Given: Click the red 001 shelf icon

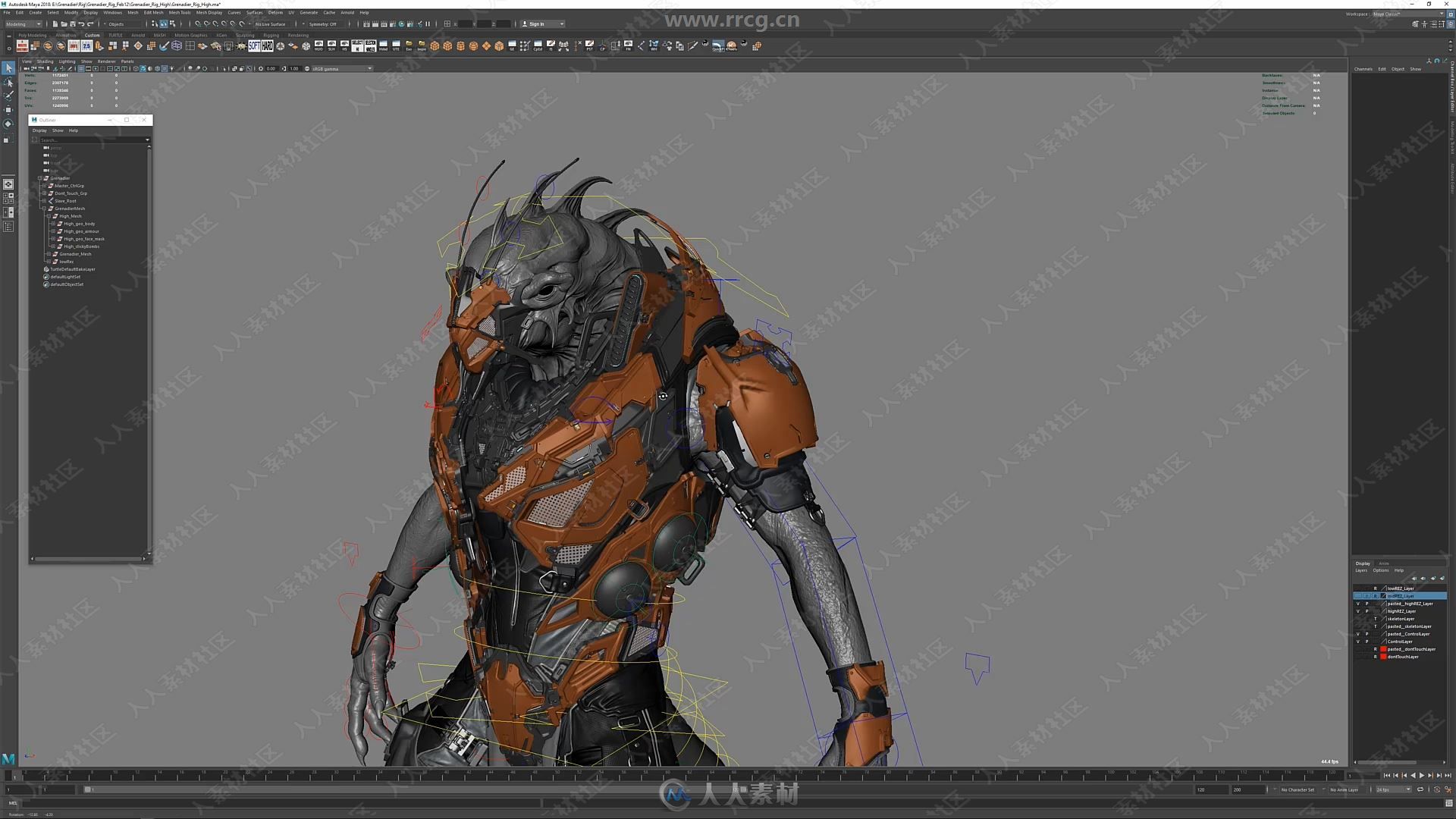Looking at the screenshot, I should coord(74,46).
